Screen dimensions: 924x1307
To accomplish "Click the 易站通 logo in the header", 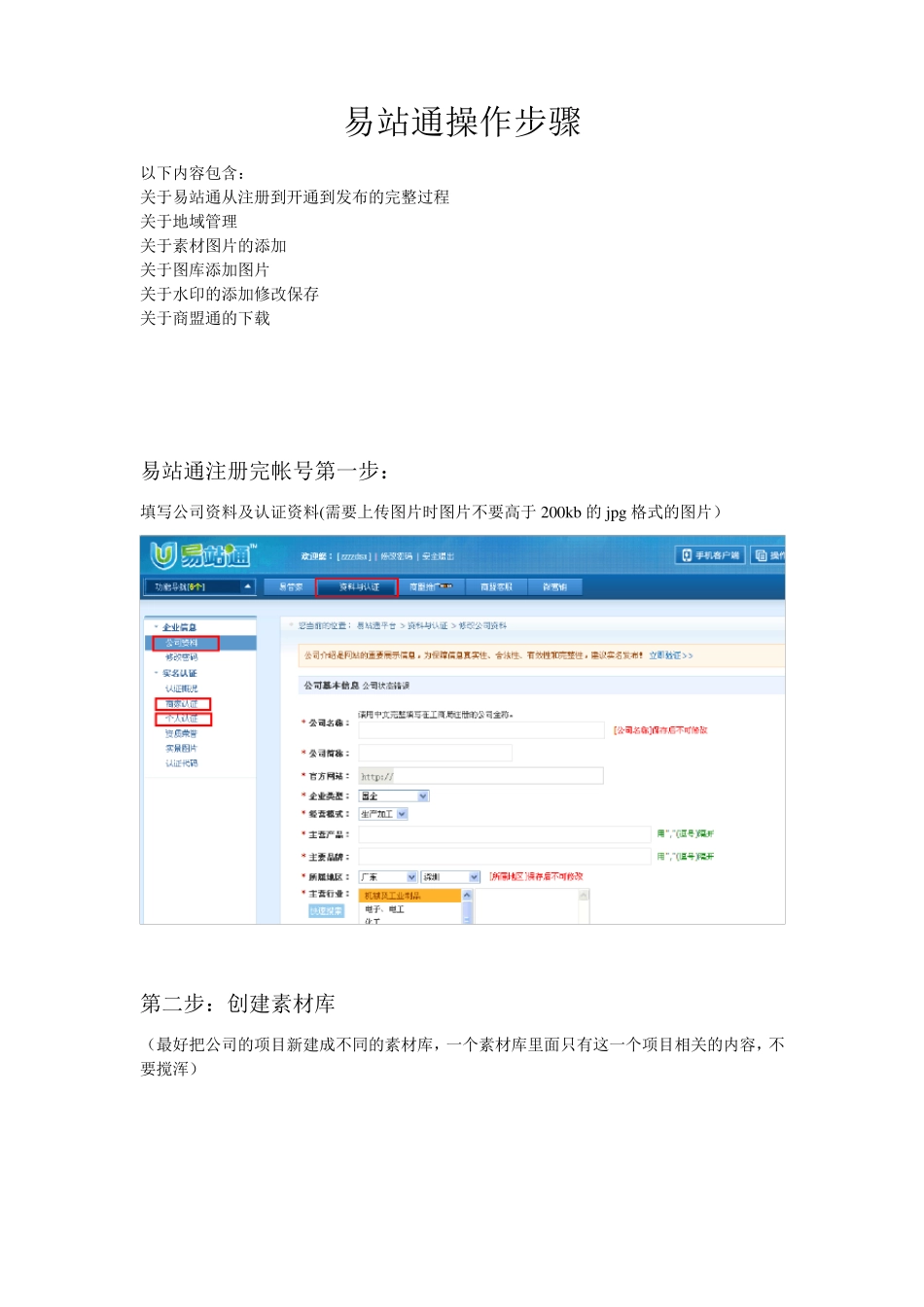I will click(x=202, y=555).
